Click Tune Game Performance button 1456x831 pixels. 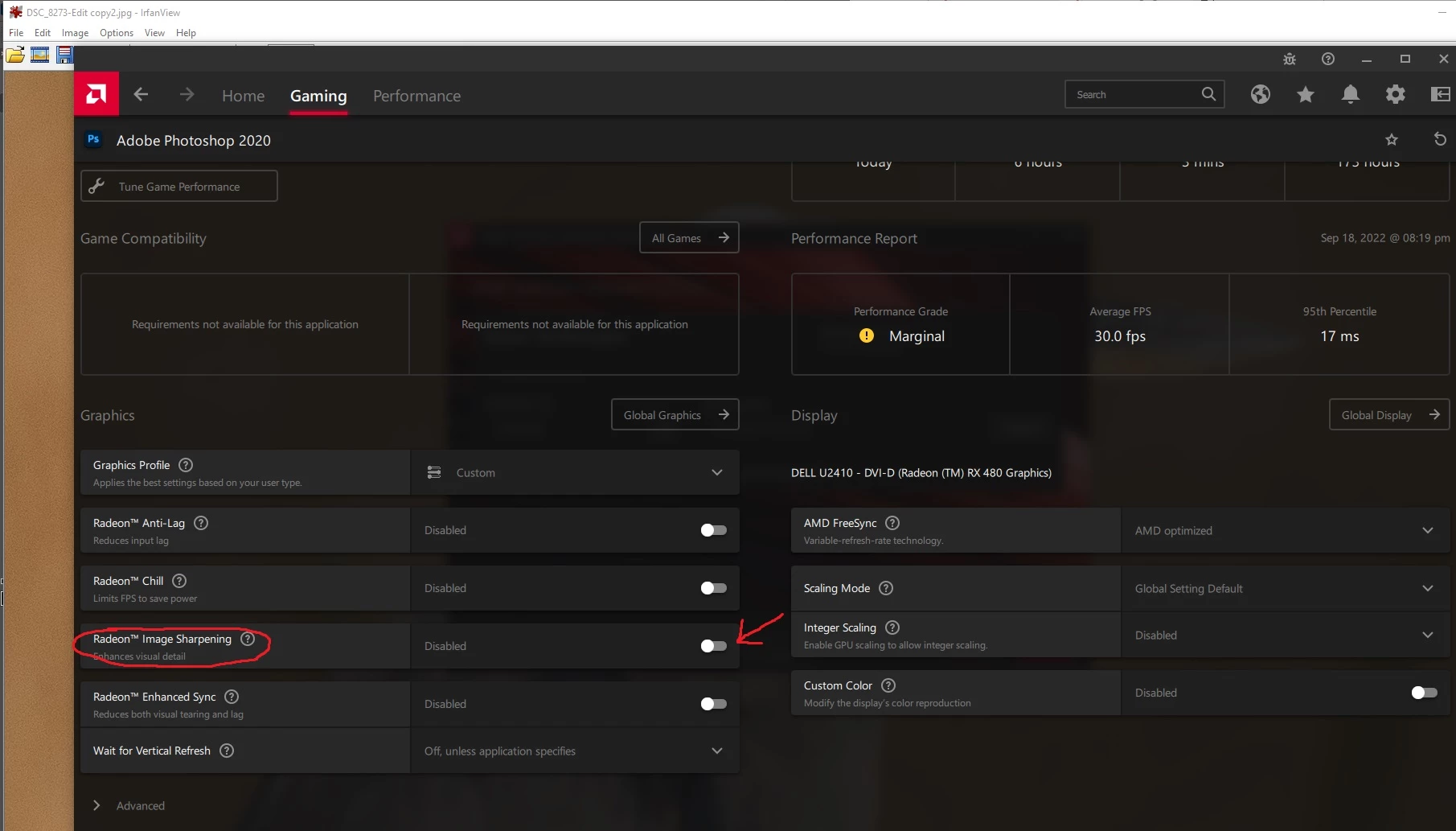pos(179,186)
